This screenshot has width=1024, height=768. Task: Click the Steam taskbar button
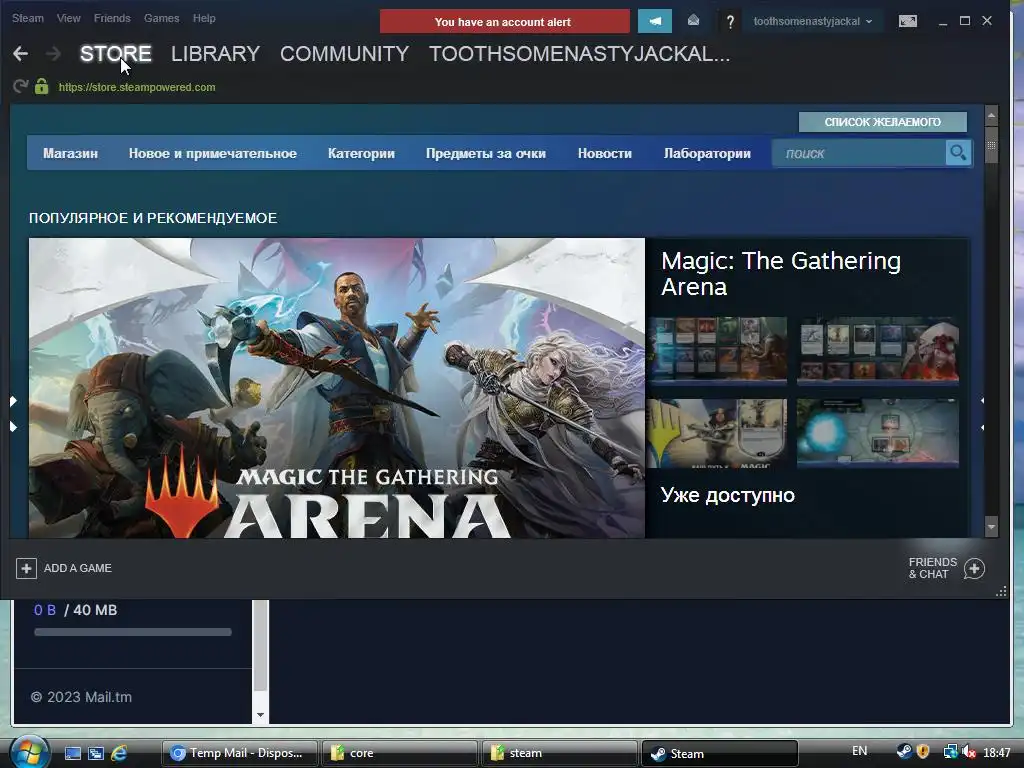tap(720, 753)
